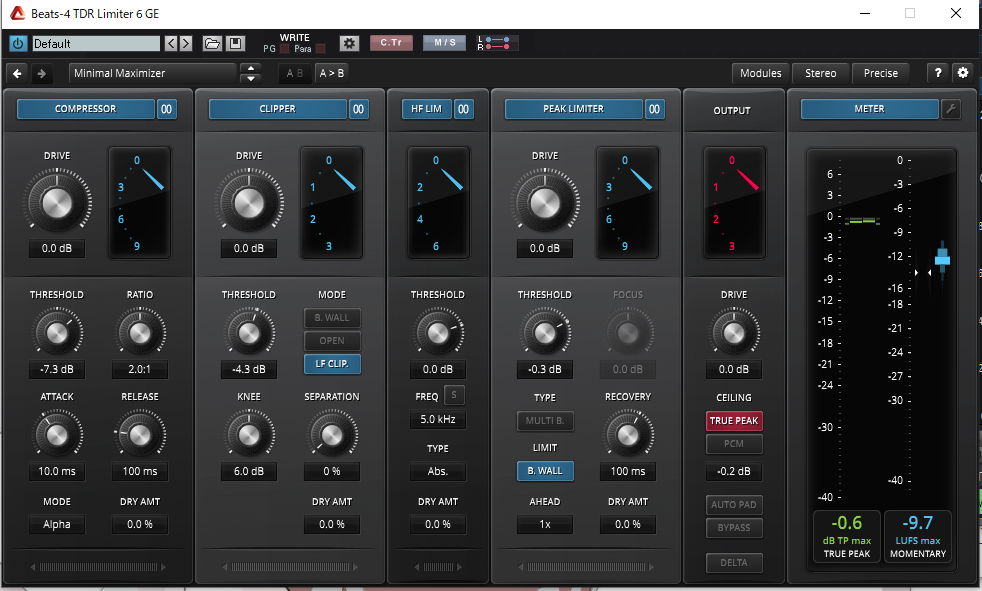Image resolution: width=982 pixels, height=591 pixels.
Task: Select next host preset arrow
Action: tap(185, 43)
